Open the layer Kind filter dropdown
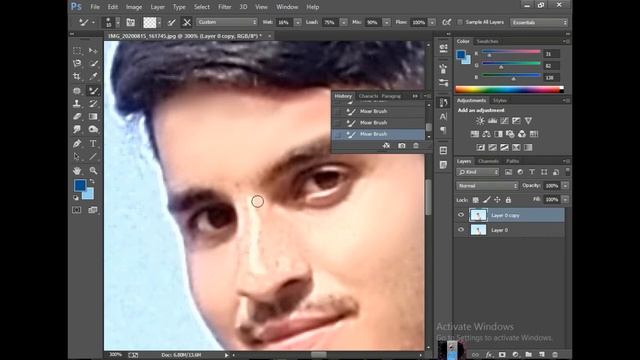The image size is (640, 360). point(478,172)
